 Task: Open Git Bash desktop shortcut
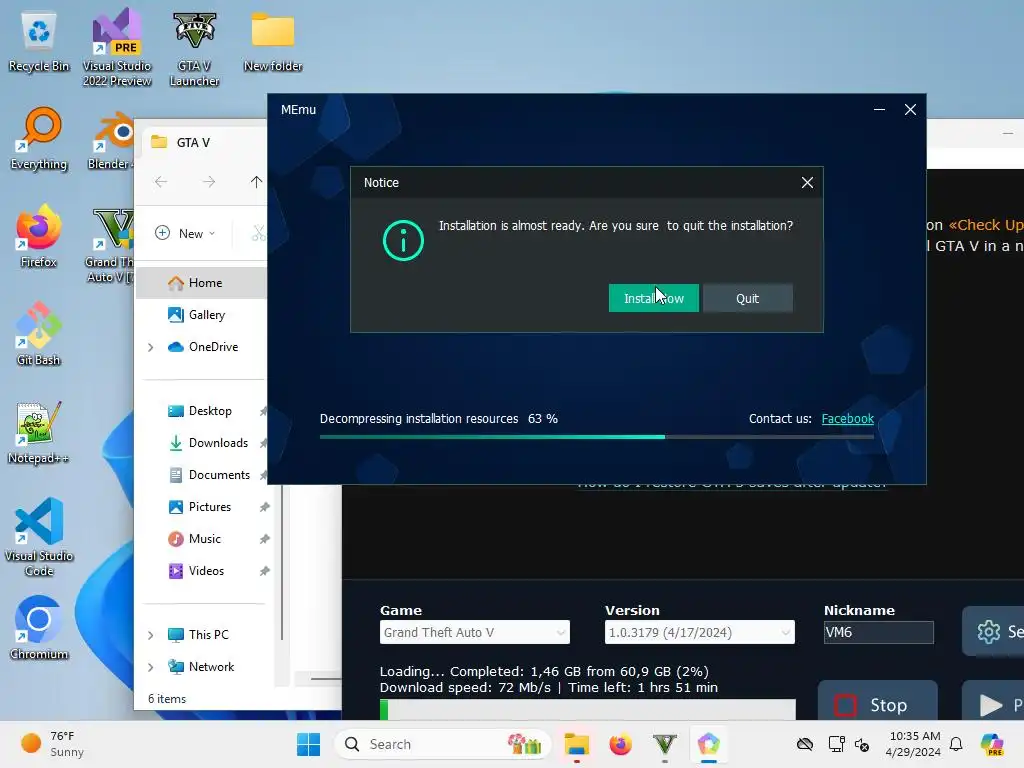(x=39, y=334)
